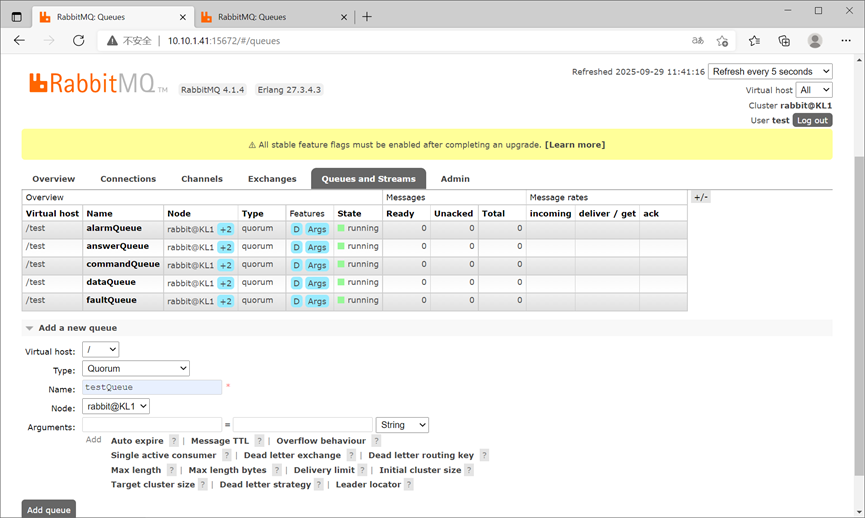This screenshot has width=865, height=518.
Task: Click the help icon beside Auto expire
Action: [x=174, y=441]
